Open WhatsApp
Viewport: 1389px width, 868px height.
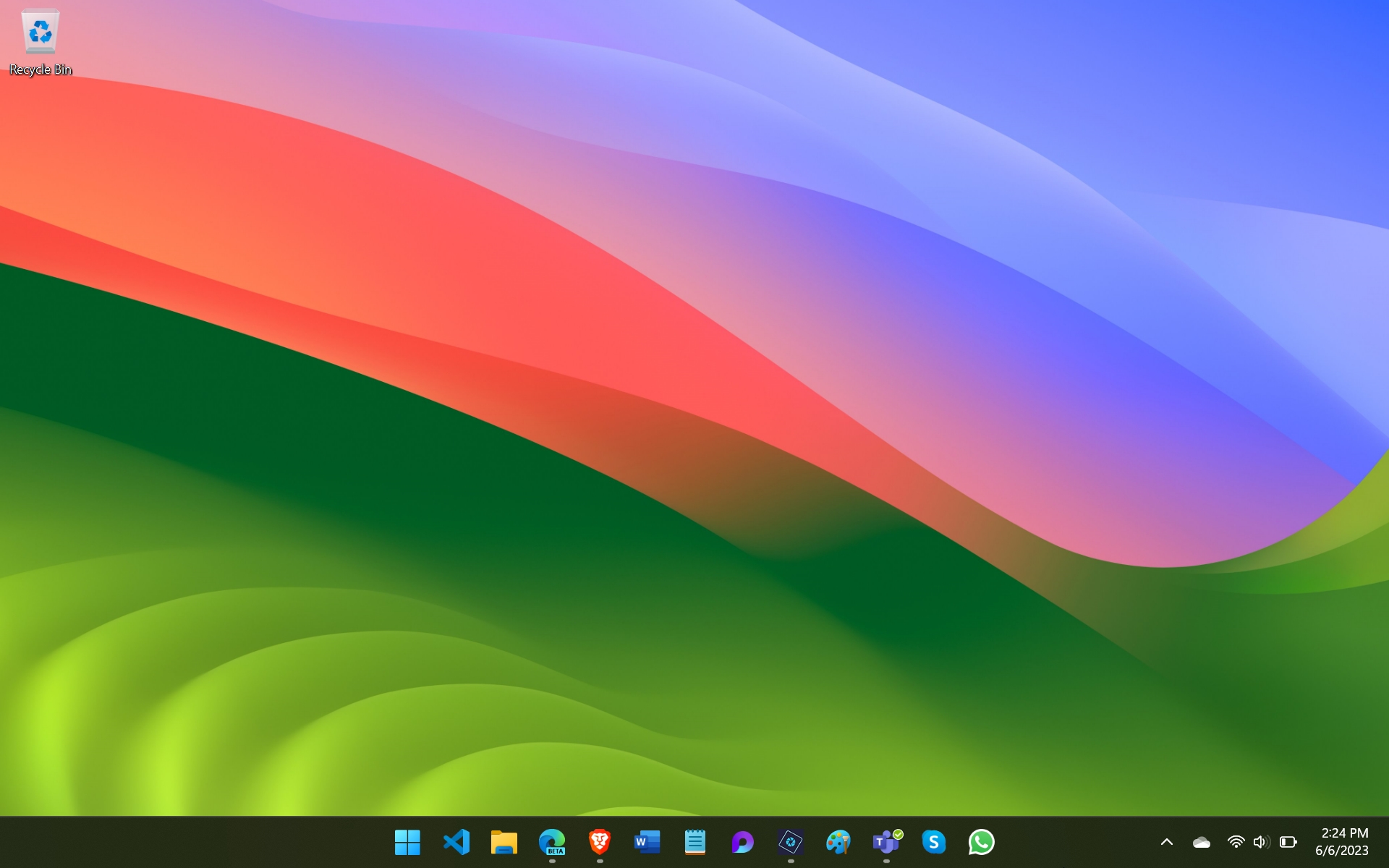coord(982,841)
